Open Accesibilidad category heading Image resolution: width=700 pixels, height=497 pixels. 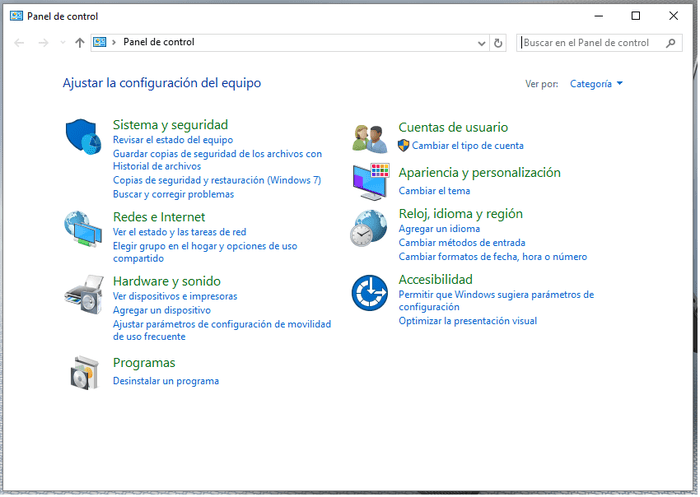435,280
